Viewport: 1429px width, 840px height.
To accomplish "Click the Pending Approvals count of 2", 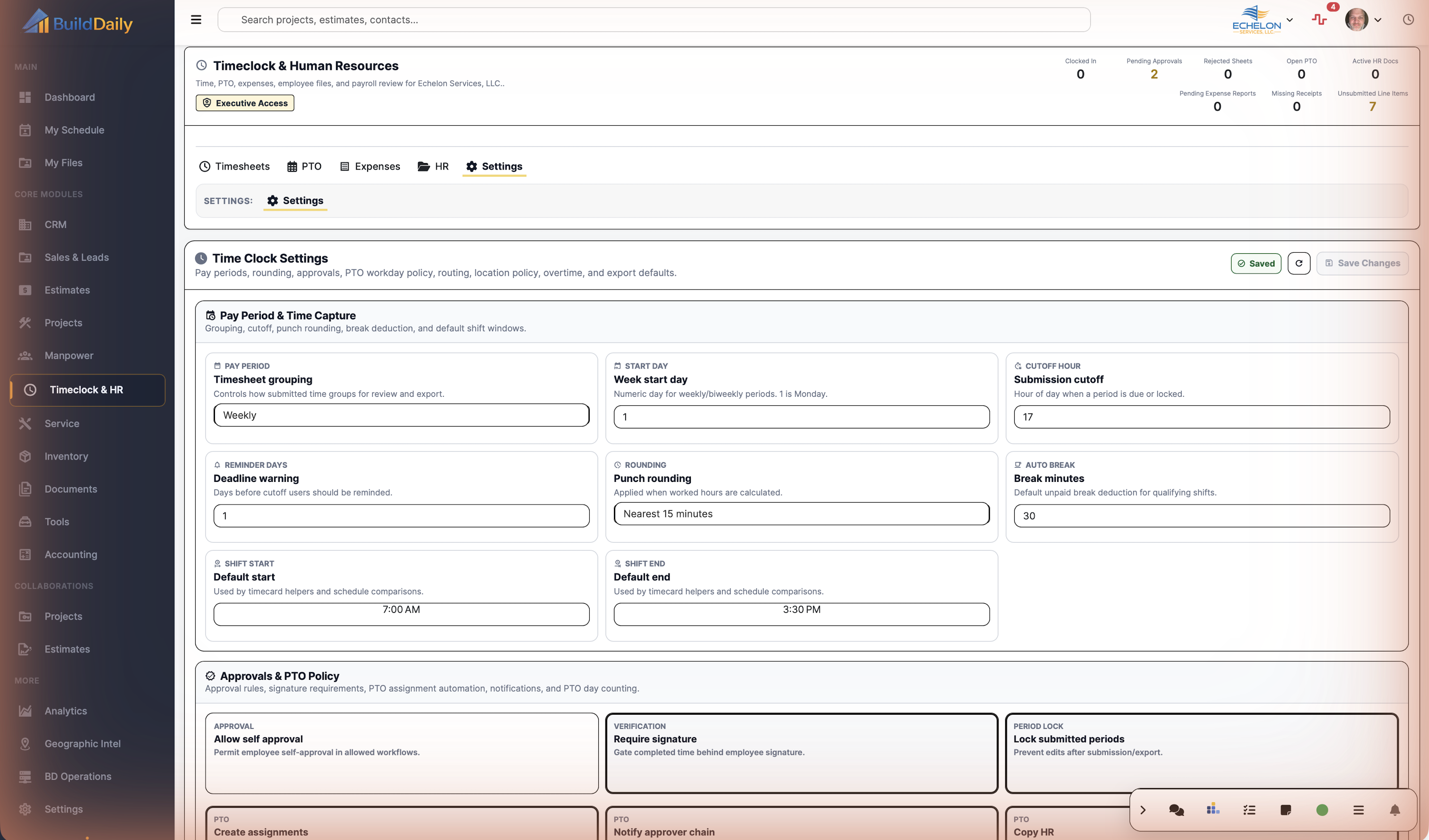I will click(1154, 74).
